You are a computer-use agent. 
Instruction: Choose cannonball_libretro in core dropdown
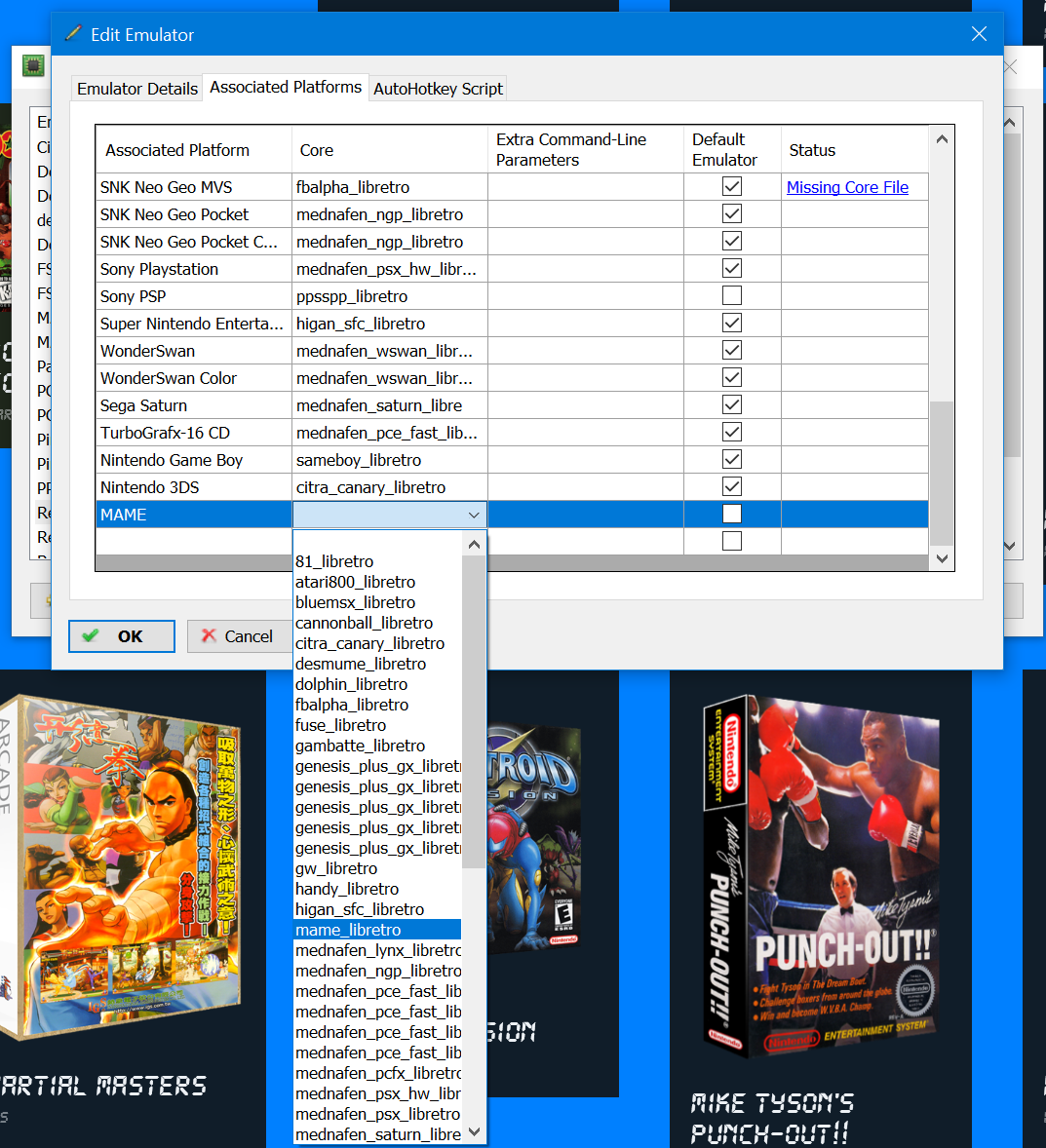[x=376, y=623]
